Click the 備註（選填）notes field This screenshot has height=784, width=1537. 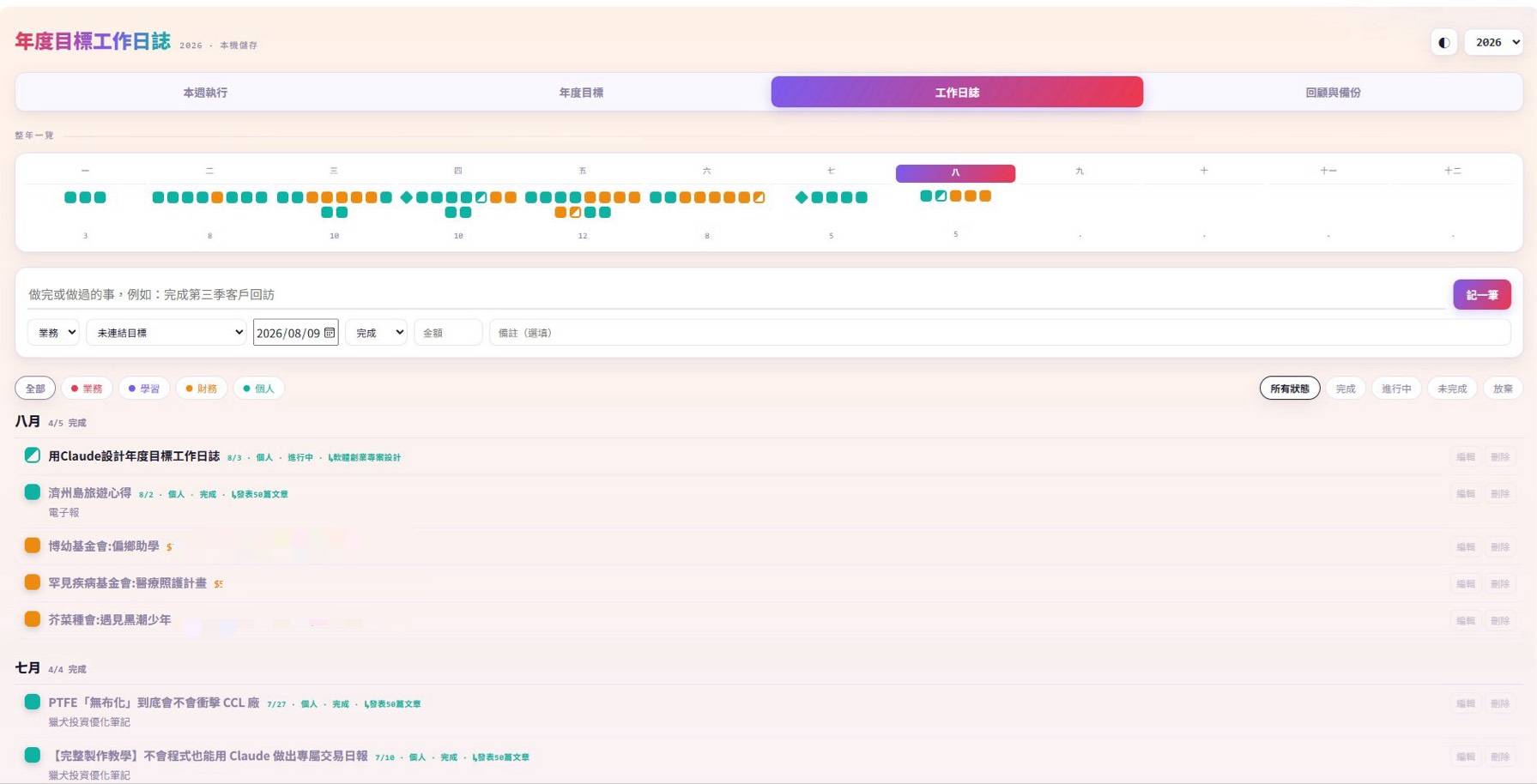1000,333
